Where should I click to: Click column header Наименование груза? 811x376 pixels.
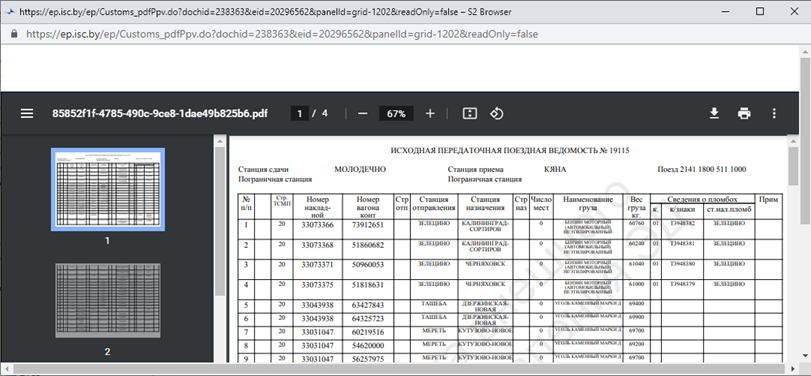click(x=588, y=204)
